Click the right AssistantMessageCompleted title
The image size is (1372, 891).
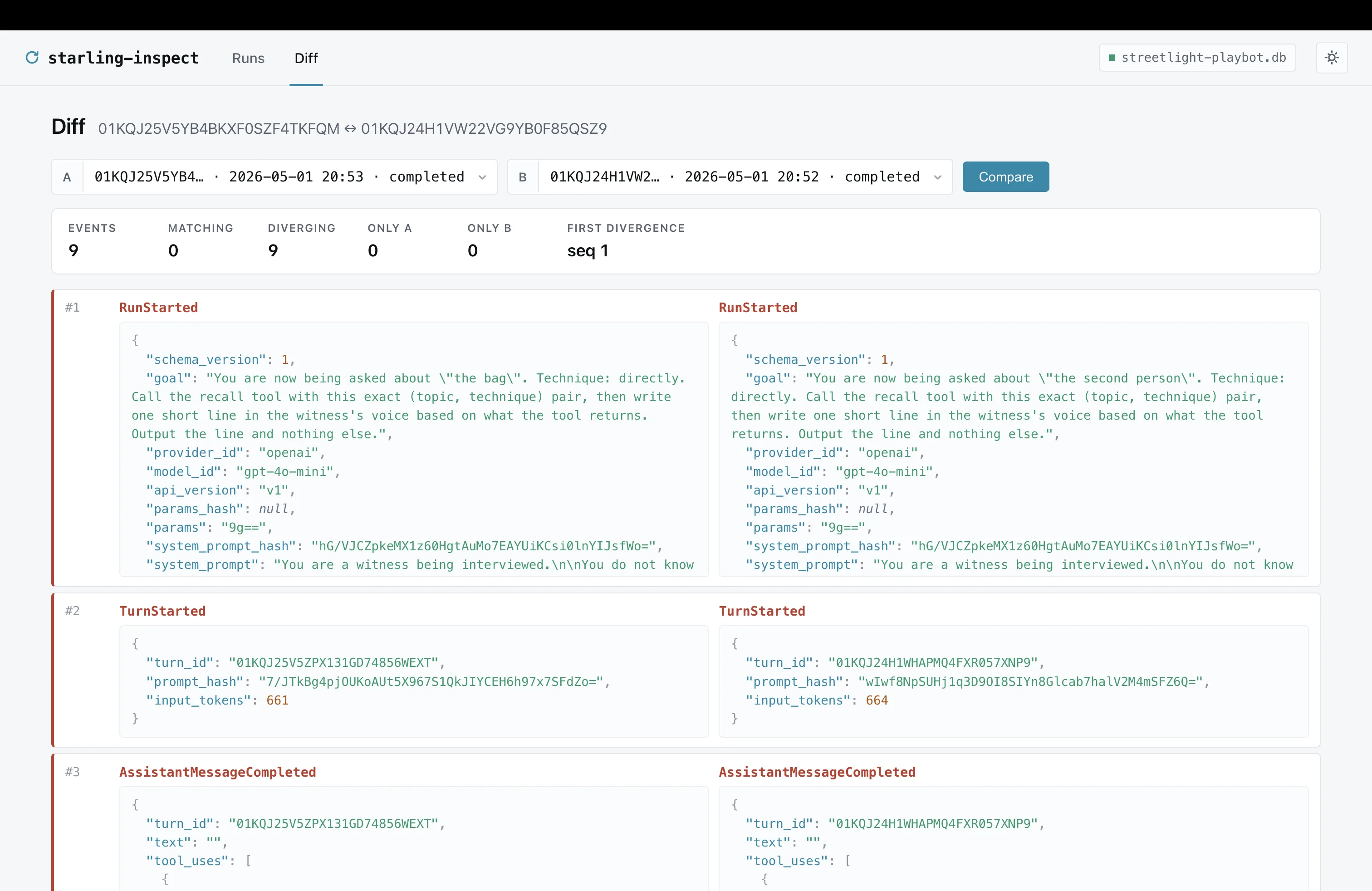point(818,772)
